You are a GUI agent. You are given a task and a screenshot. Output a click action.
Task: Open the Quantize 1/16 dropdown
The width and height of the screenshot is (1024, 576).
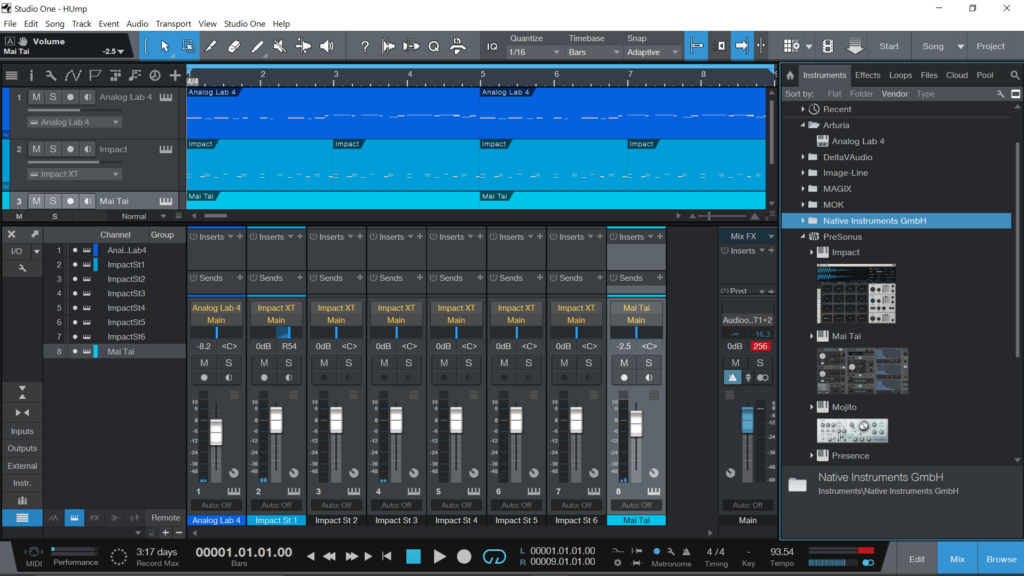tap(534, 52)
